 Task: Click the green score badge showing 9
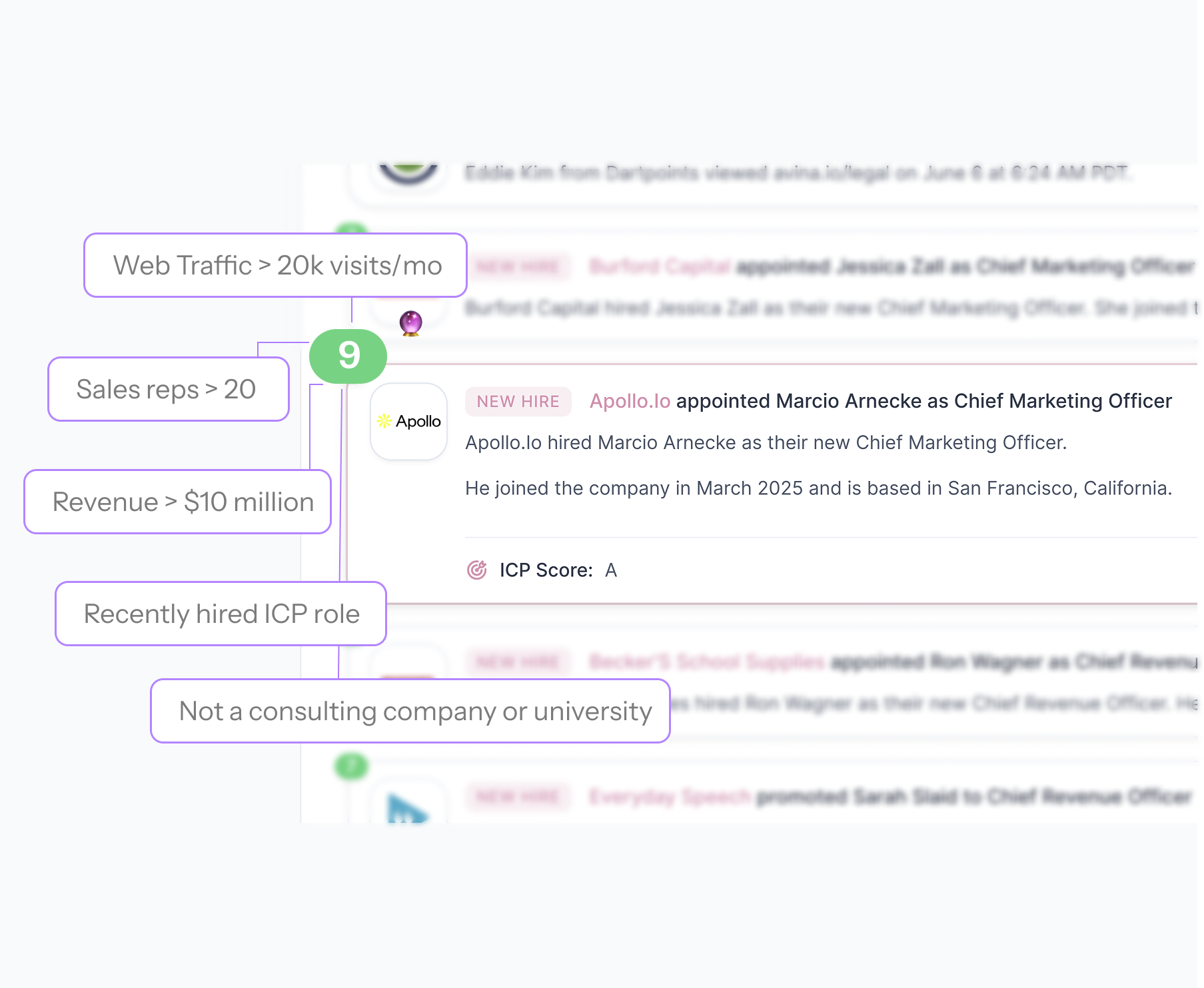[x=348, y=356]
